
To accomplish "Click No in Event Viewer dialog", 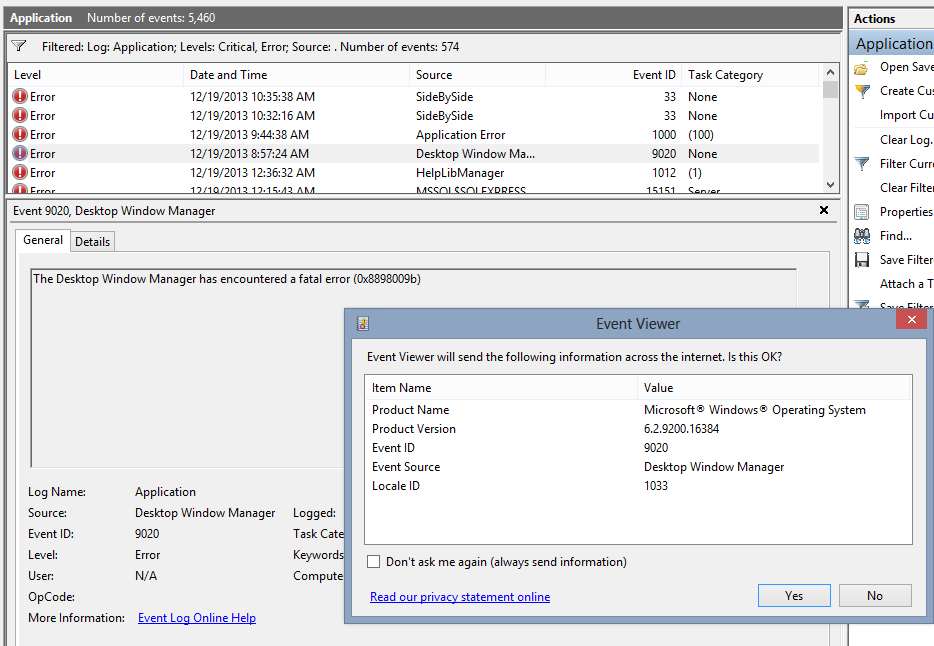I will 875,595.
